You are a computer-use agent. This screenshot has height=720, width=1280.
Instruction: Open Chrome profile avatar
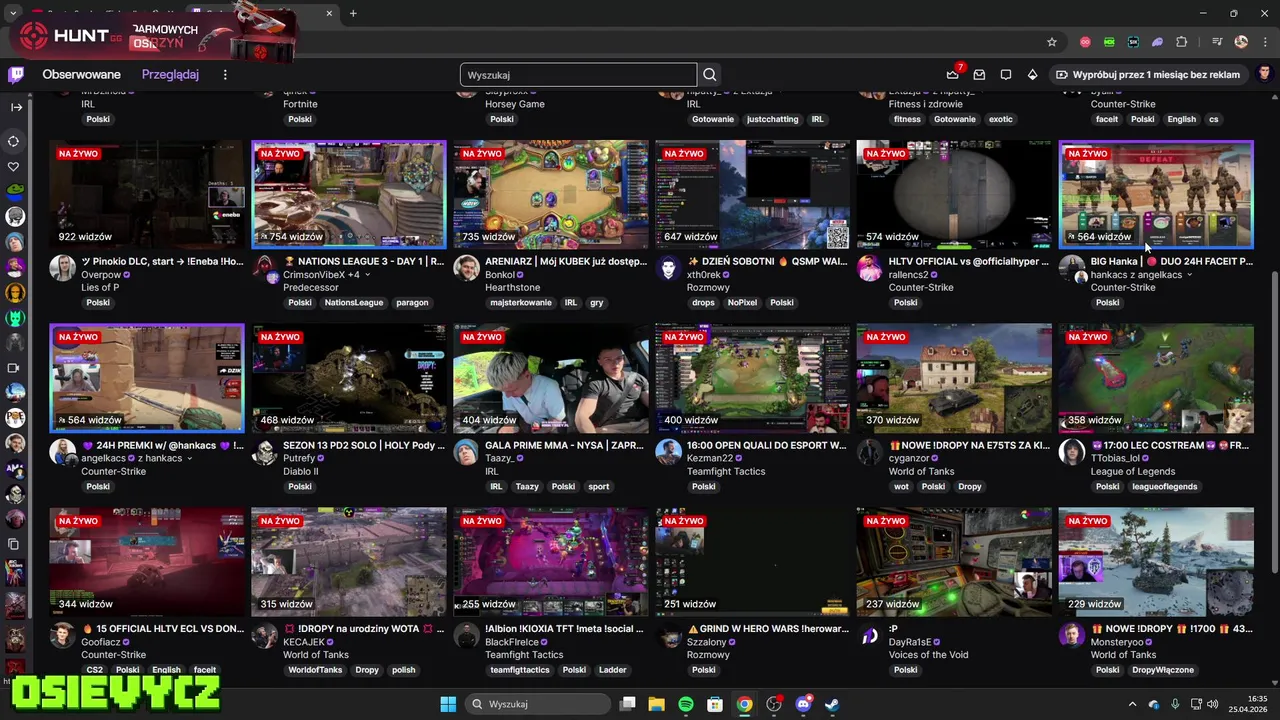(x=1241, y=42)
